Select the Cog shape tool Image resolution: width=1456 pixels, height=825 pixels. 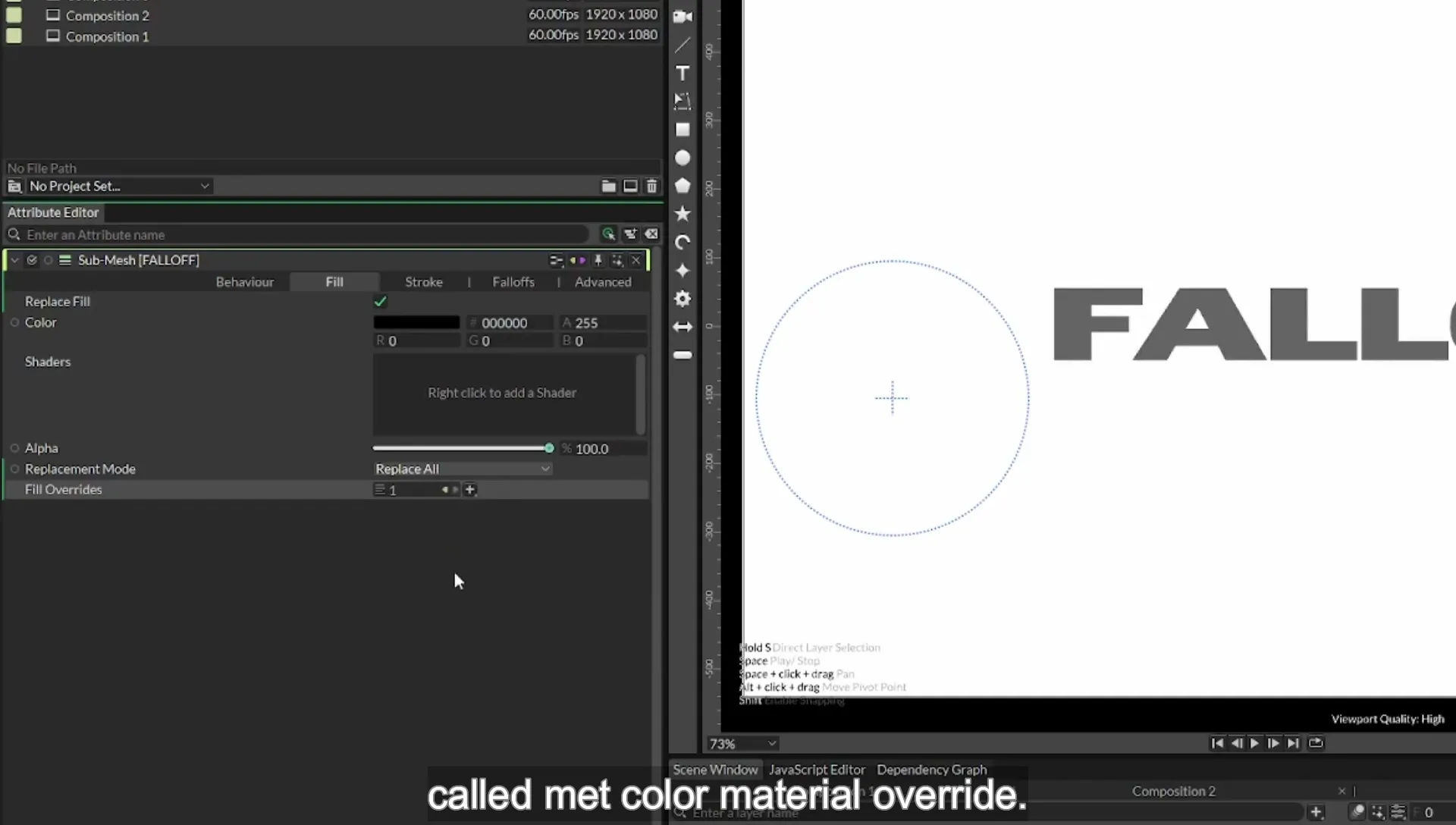point(682,299)
